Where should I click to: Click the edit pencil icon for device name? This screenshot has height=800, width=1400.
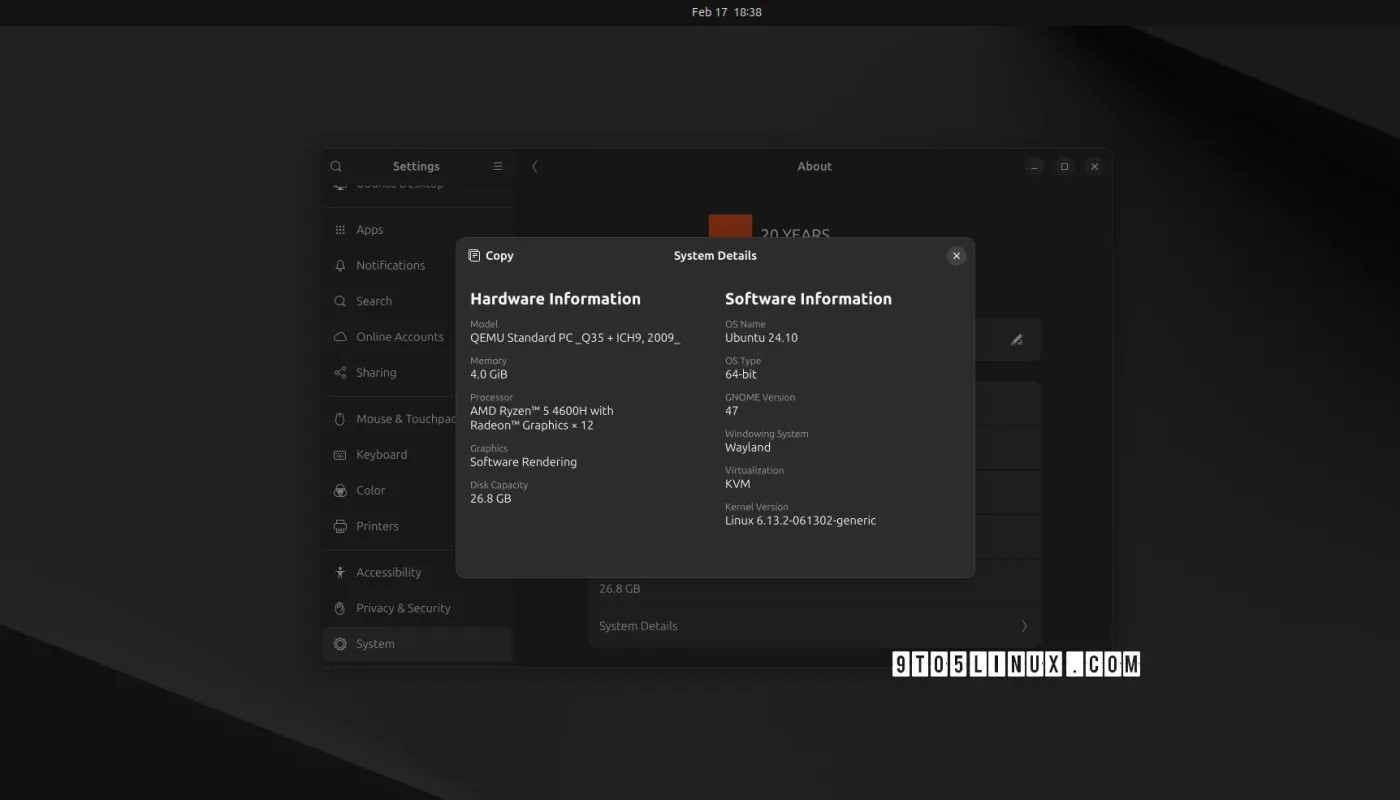(x=1016, y=340)
